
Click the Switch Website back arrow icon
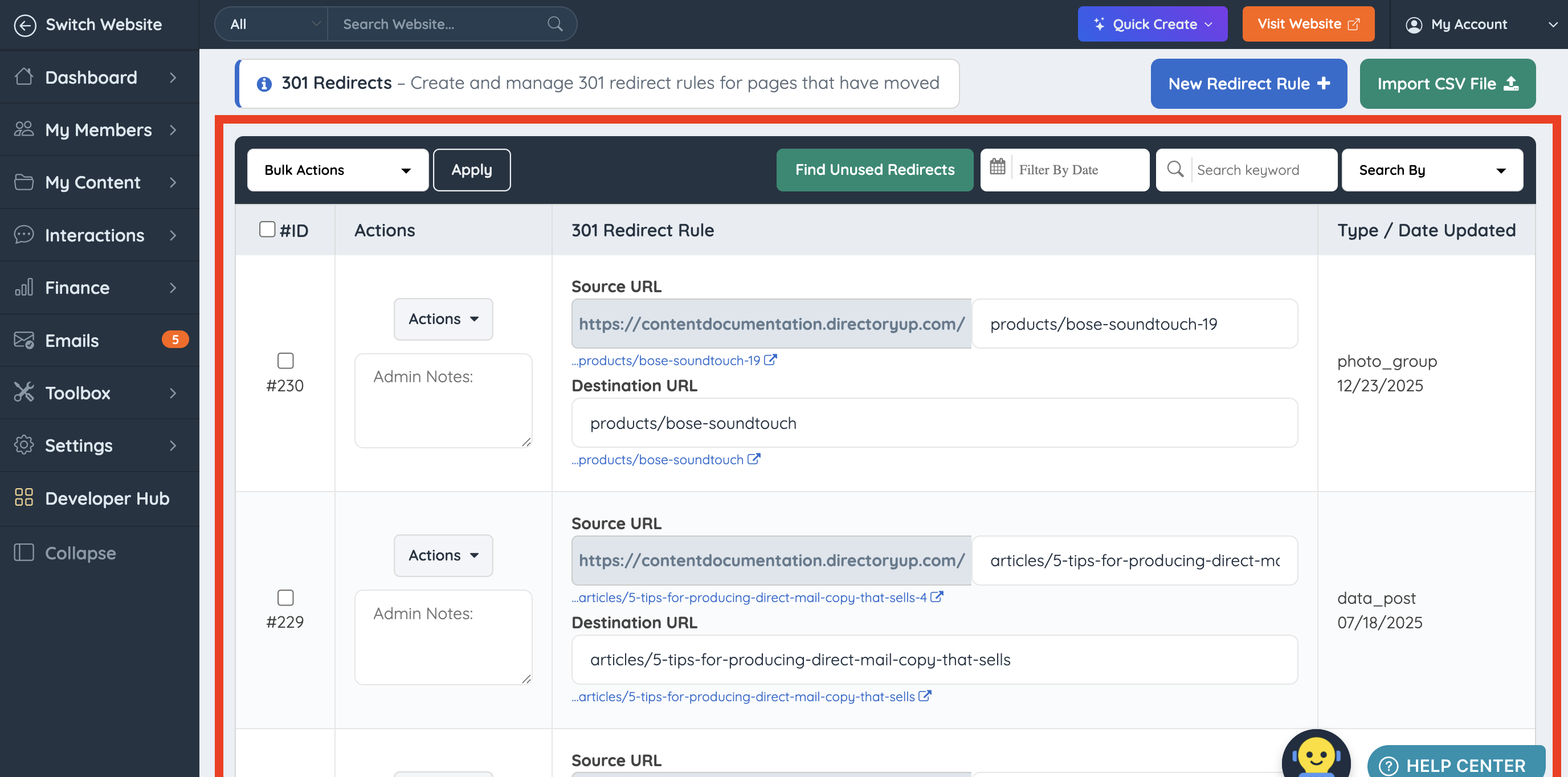point(25,25)
